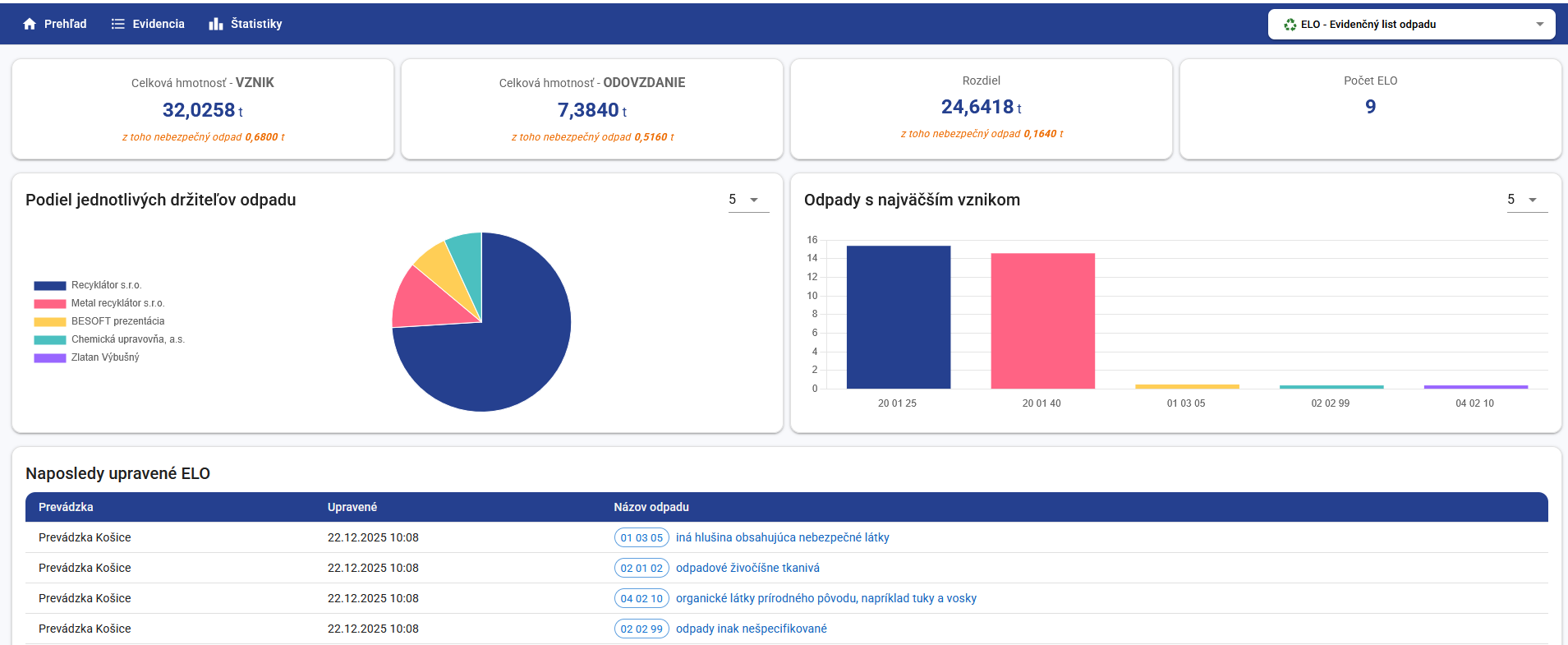Hide Zlatan Výbušný series in legend
This screenshot has height=645, width=1568.
pyautogui.click(x=104, y=357)
